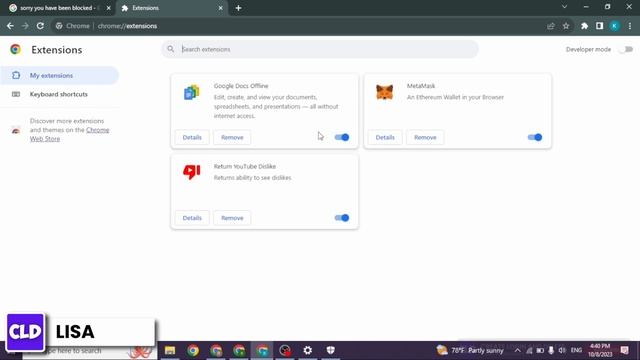Click the share page icon in address bar

click(x=551, y=26)
